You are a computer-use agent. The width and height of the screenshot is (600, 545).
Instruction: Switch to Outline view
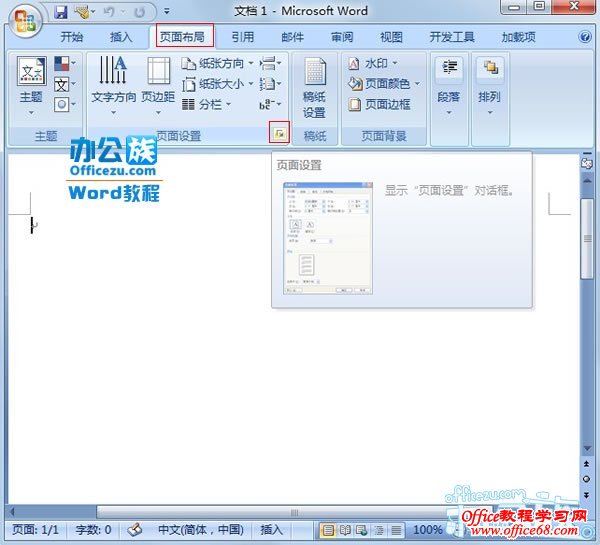[x=379, y=530]
